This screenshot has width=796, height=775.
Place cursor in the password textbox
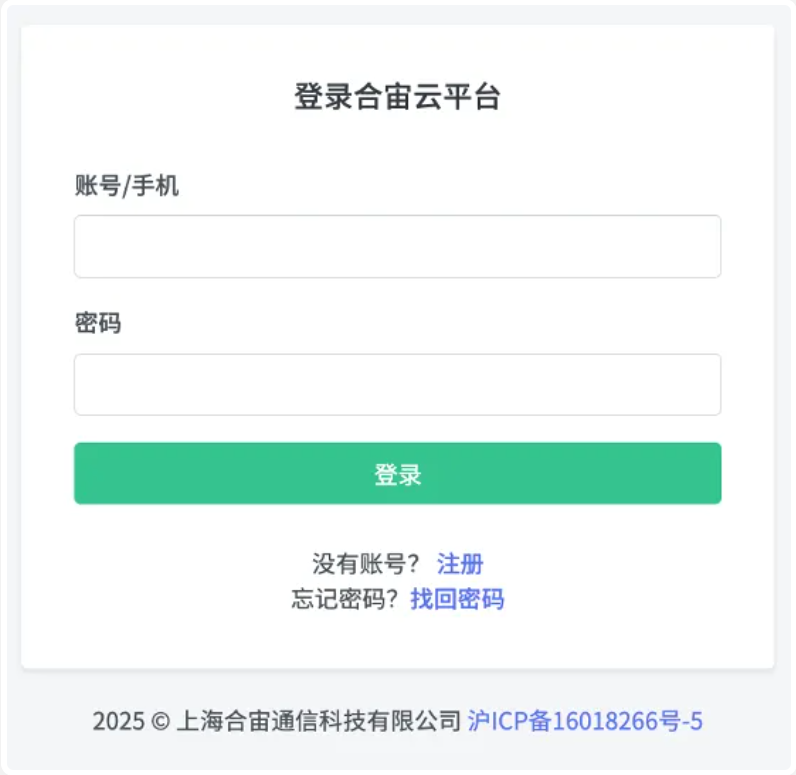(x=397, y=384)
